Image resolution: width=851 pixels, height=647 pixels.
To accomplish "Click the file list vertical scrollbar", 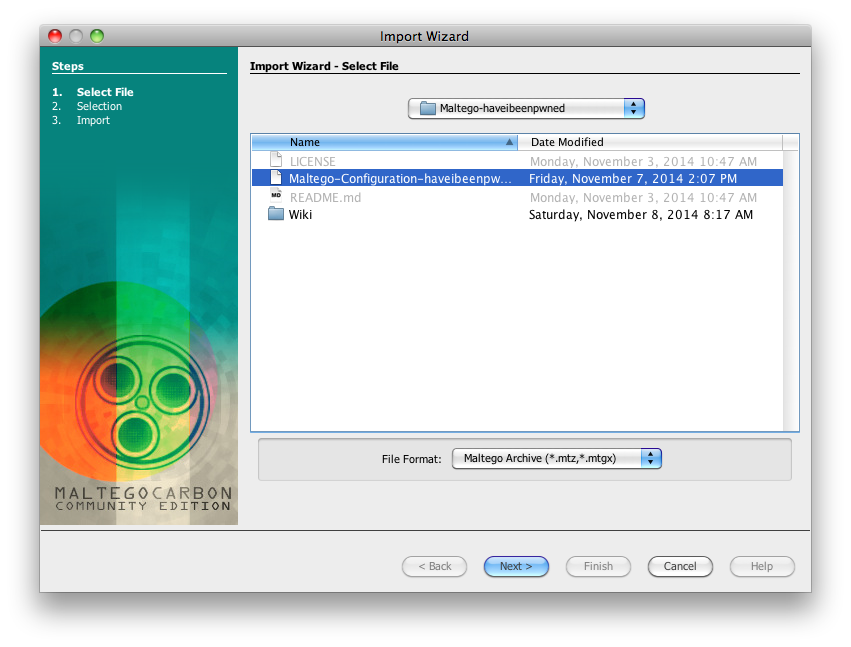I will (x=791, y=290).
